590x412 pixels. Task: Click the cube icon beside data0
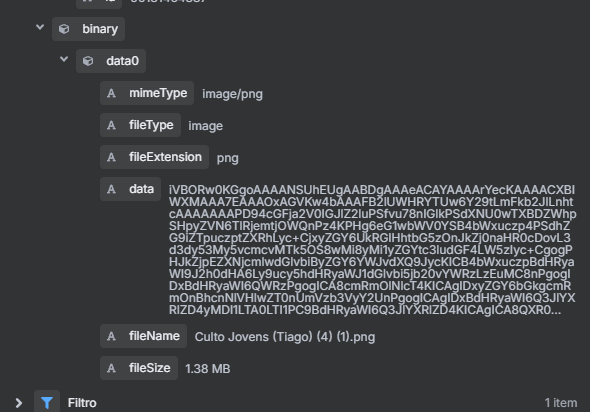point(88,61)
